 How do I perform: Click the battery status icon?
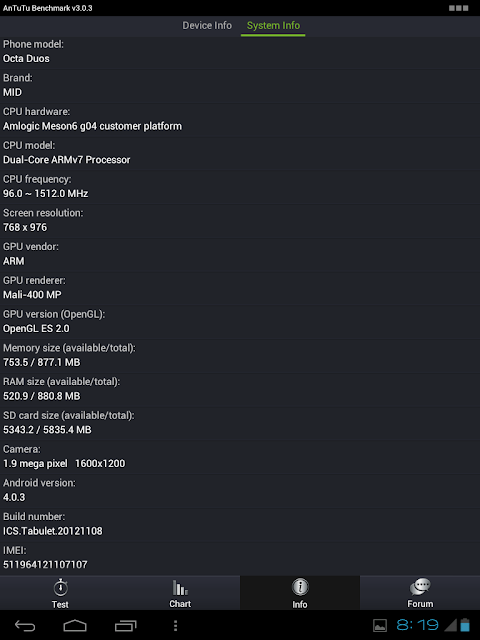[x=465, y=625]
